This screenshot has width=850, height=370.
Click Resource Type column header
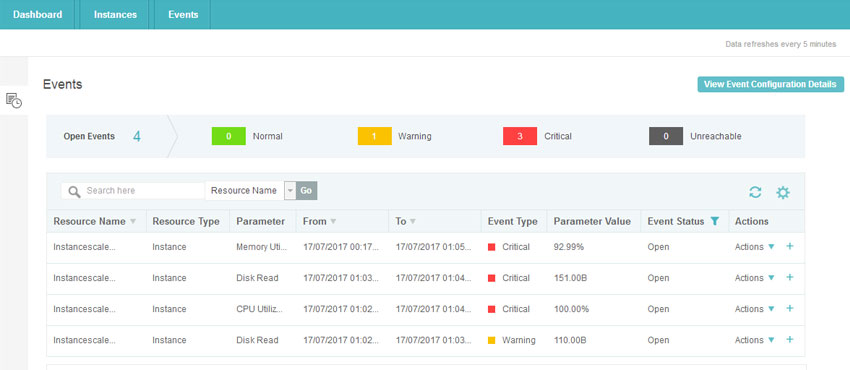[186, 222]
